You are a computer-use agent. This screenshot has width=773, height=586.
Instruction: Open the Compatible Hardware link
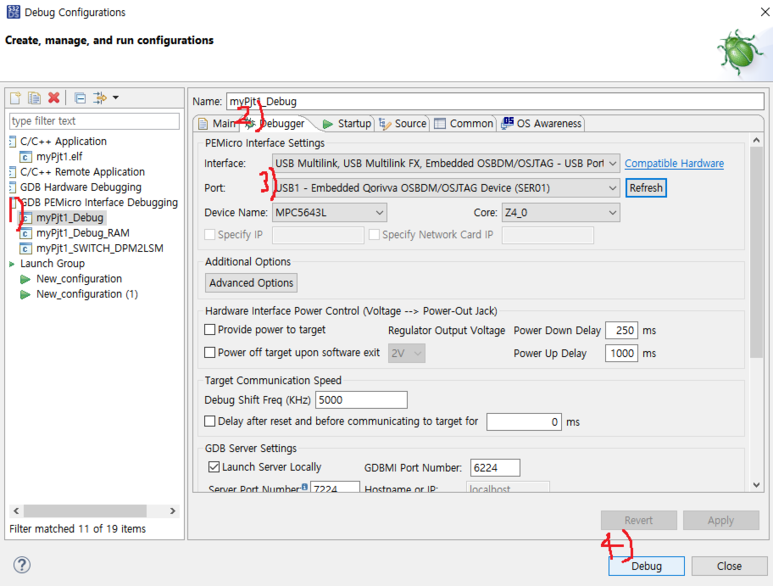[x=674, y=163]
